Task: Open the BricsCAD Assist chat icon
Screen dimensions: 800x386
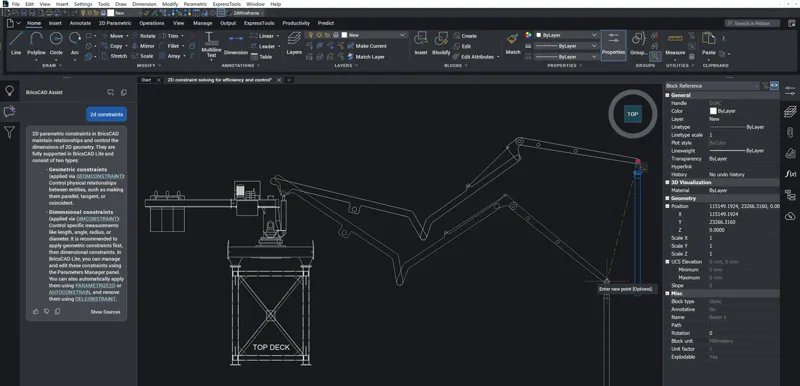Action: pyautogui.click(x=9, y=112)
